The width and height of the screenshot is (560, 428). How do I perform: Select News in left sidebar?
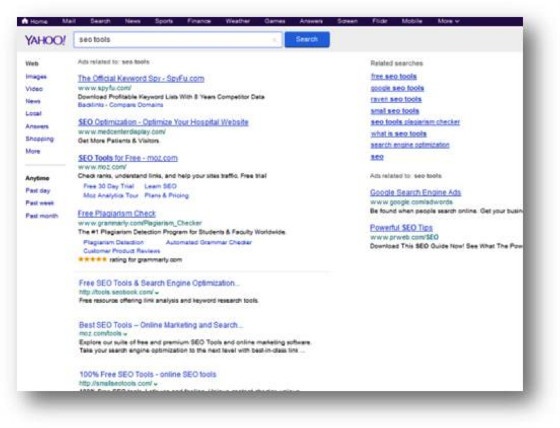[x=32, y=101]
